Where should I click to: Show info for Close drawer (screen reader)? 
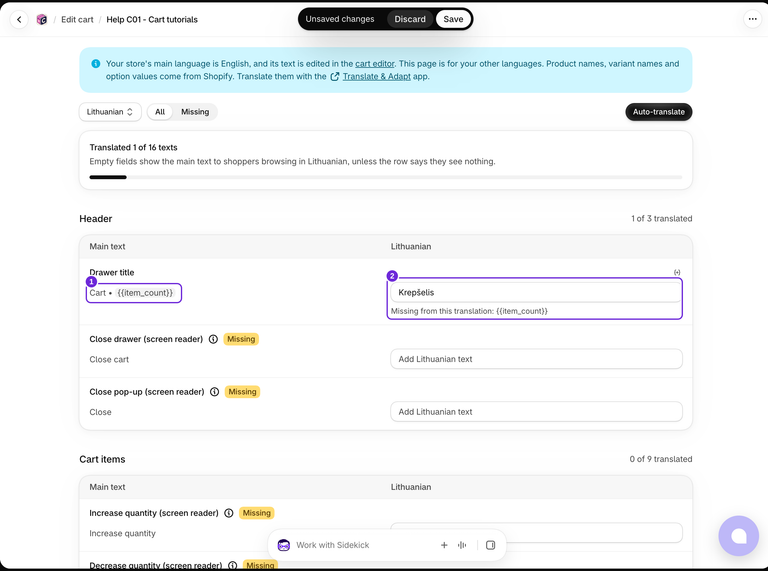tap(213, 339)
